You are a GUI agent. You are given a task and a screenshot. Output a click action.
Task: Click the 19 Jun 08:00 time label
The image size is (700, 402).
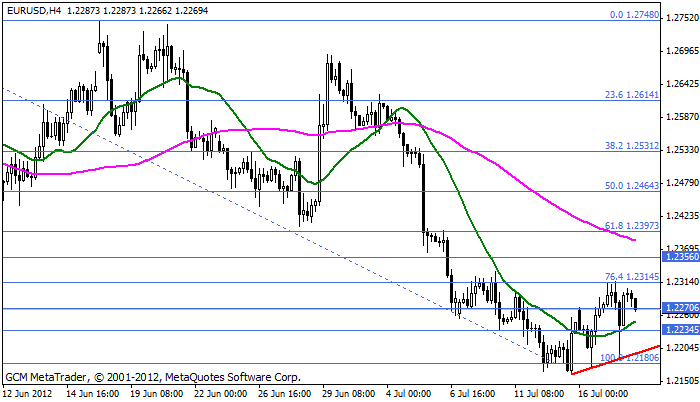coord(157,394)
